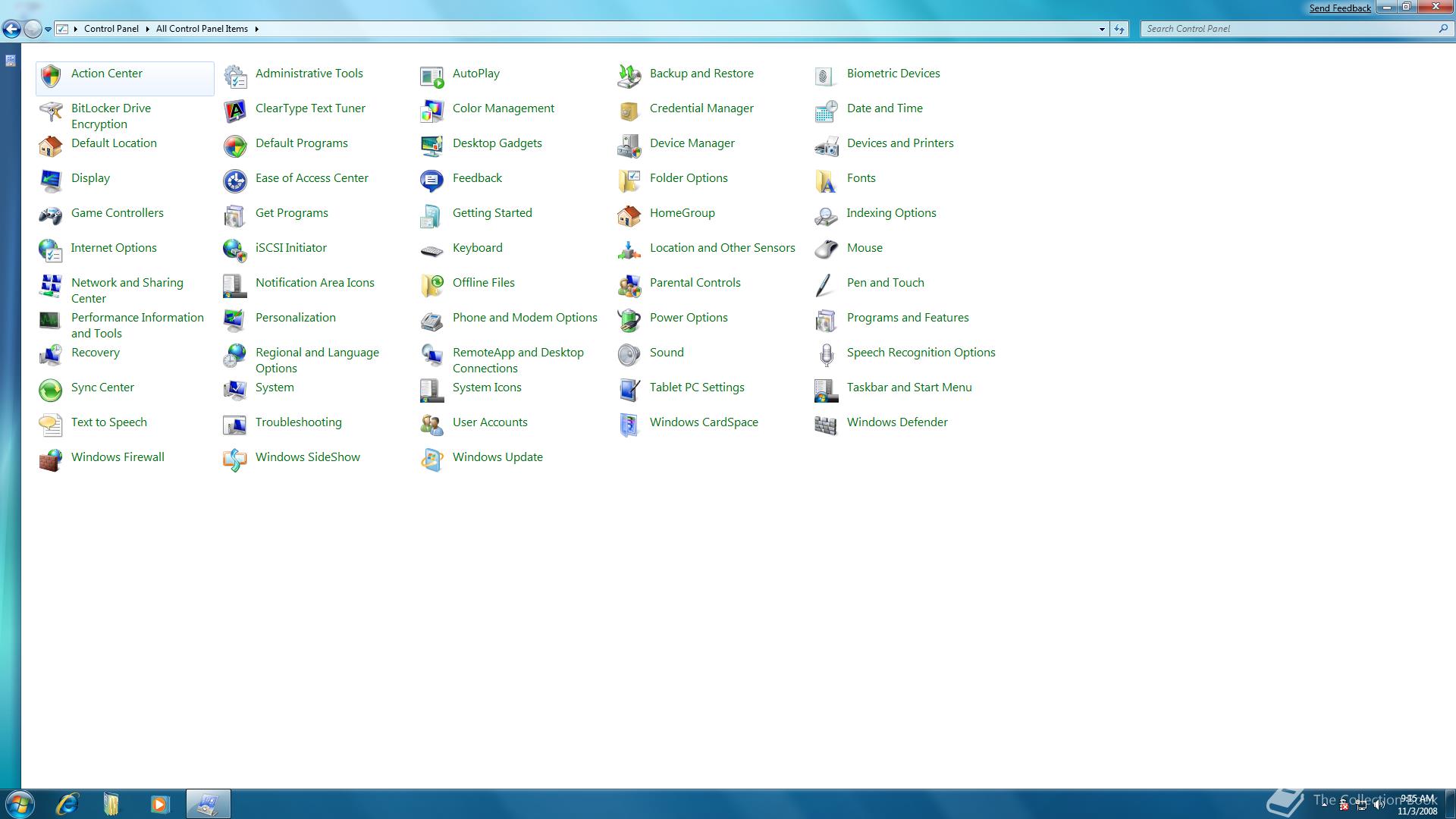
Task: Open Taskbar and Start Menu link
Action: point(909,388)
